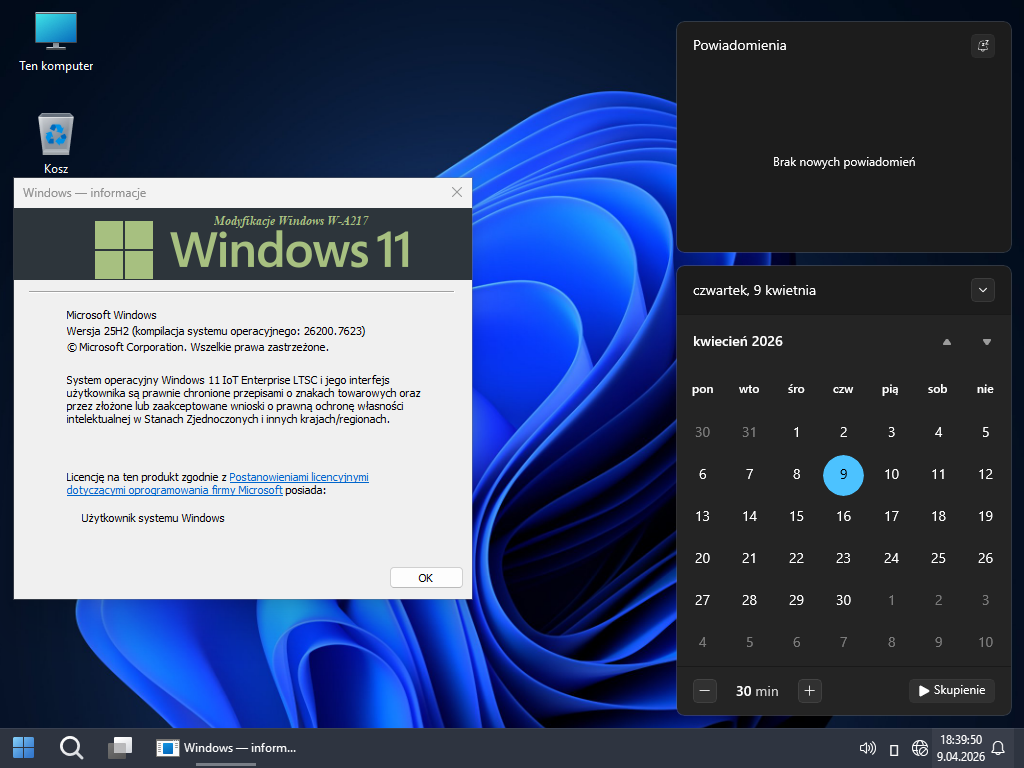1024x768 pixels.
Task: Select April 16 in the calendar
Action: click(843, 516)
